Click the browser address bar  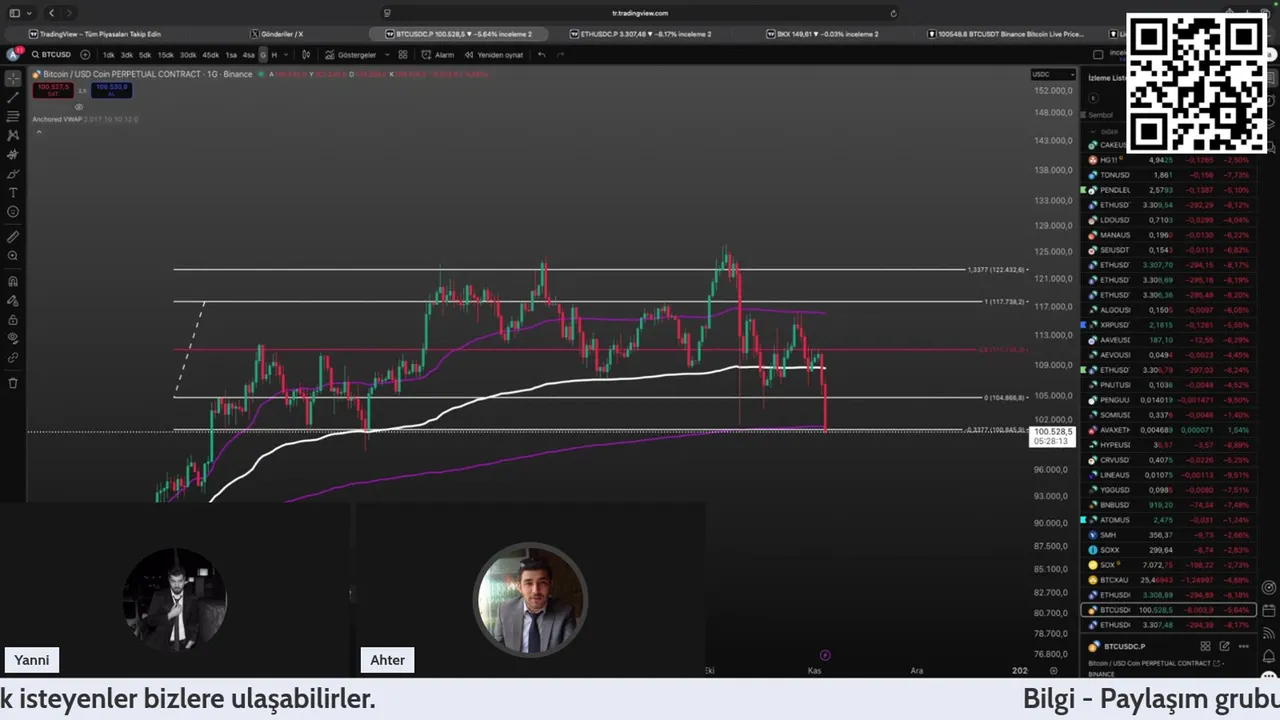tap(640, 13)
